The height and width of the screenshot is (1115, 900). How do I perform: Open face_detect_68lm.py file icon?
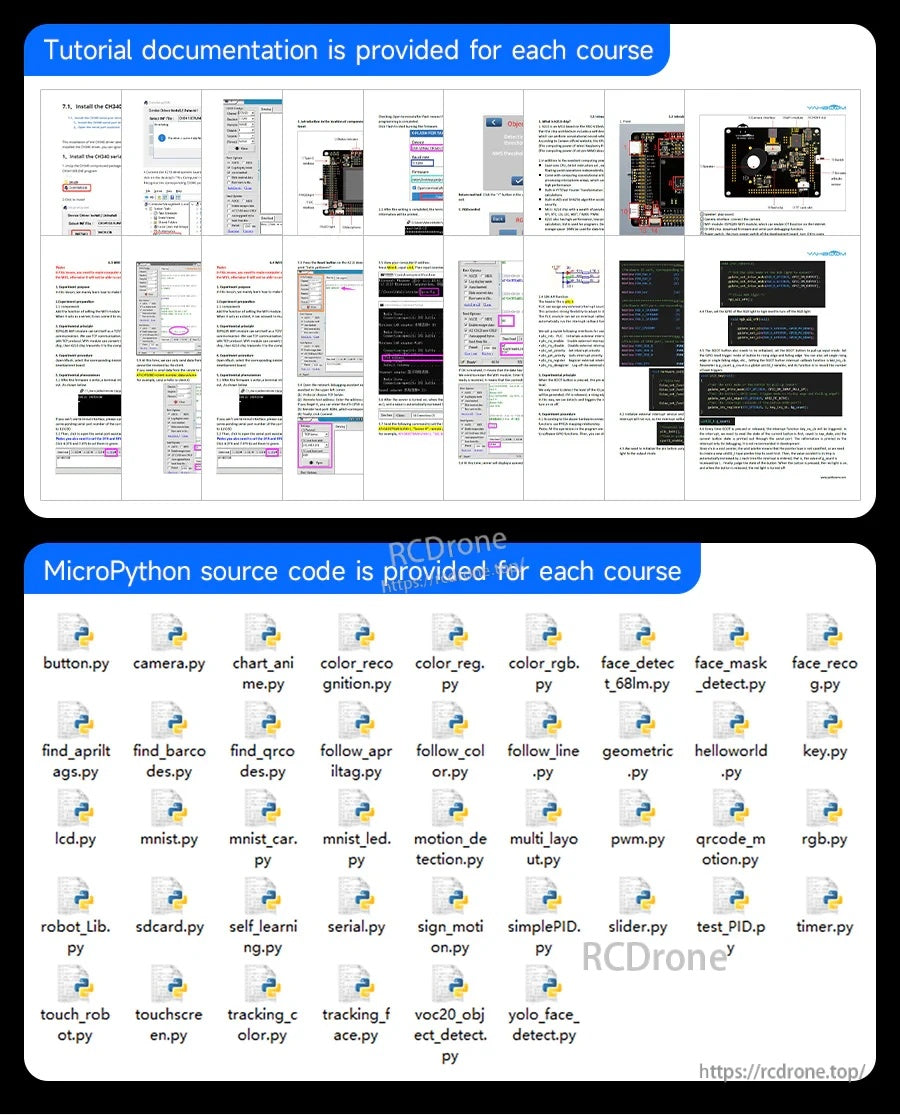[638, 632]
